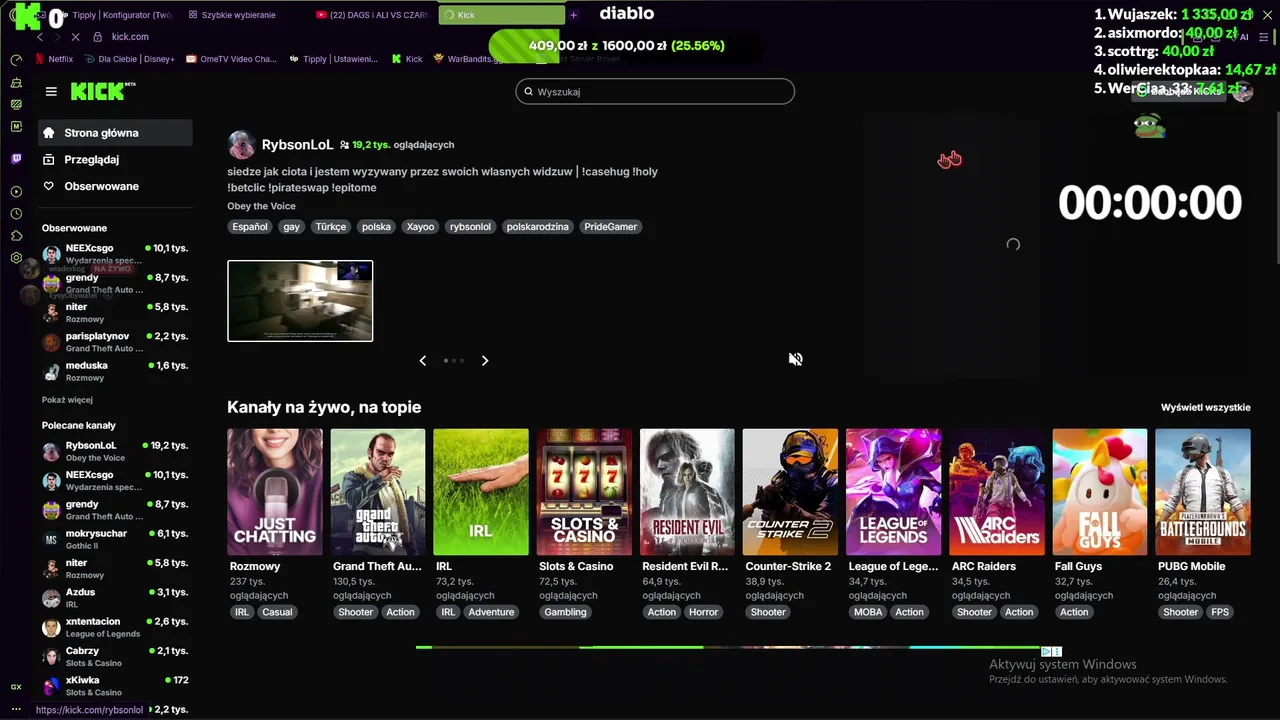Open the Just Chatting category card
Screen dimensions: 1280x720
pyautogui.click(x=275, y=492)
